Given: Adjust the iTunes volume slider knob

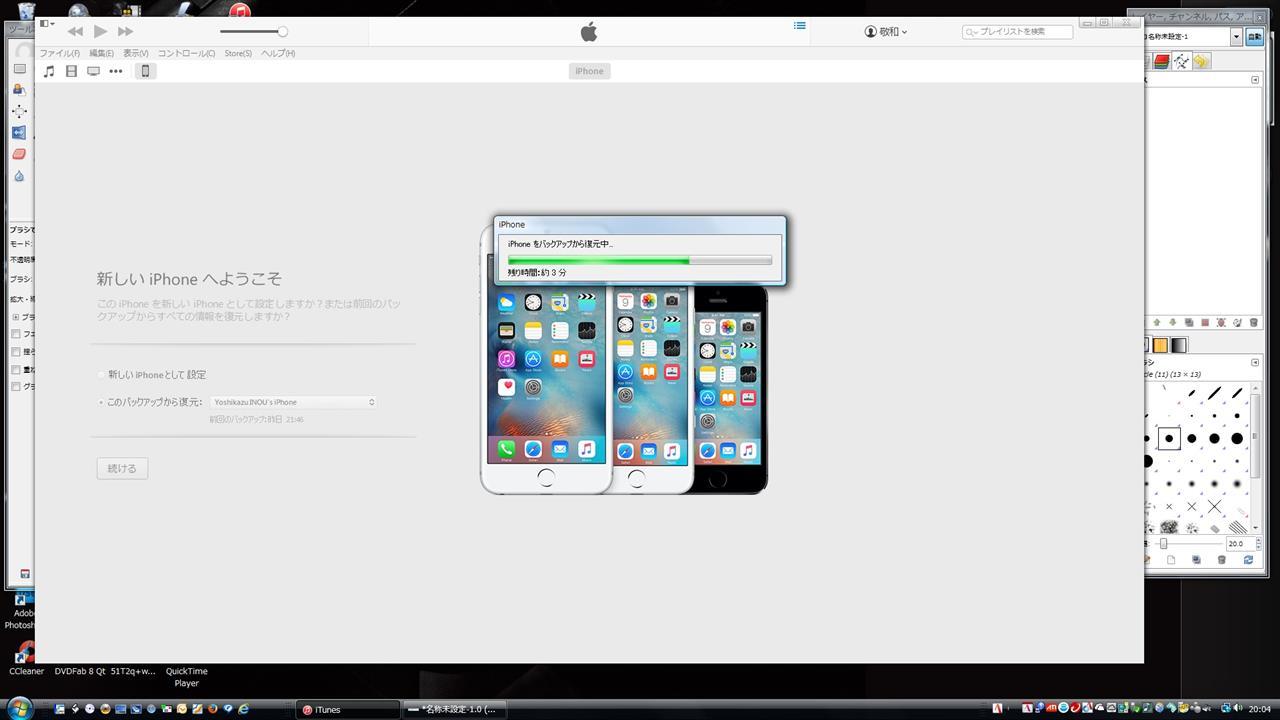Looking at the screenshot, I should click(x=283, y=32).
